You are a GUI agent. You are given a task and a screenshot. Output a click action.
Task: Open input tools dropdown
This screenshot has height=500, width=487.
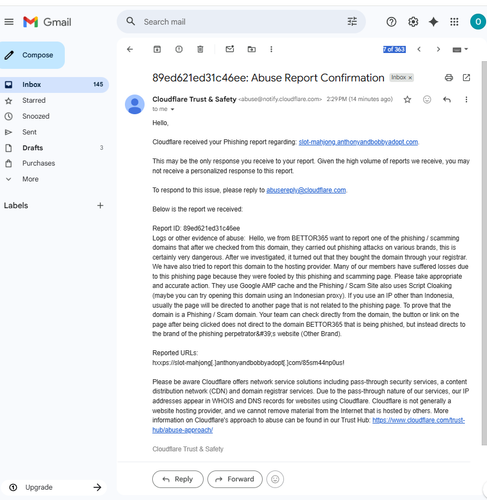pyautogui.click(x=460, y=49)
